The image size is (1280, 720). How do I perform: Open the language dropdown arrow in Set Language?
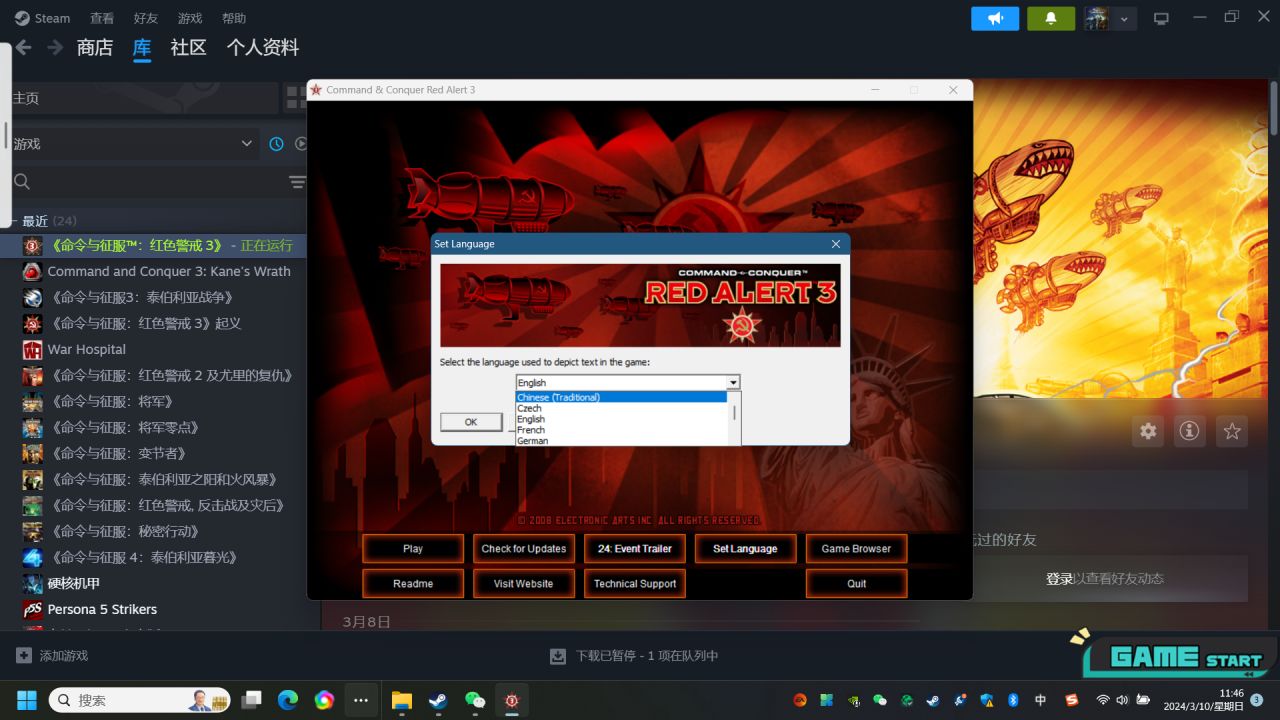point(733,382)
